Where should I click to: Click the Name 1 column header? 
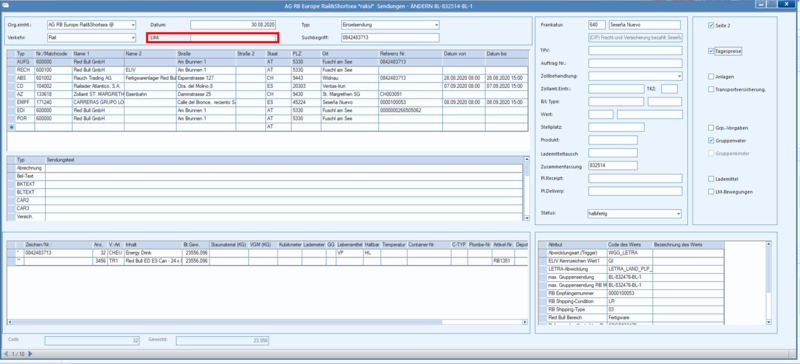pos(98,54)
